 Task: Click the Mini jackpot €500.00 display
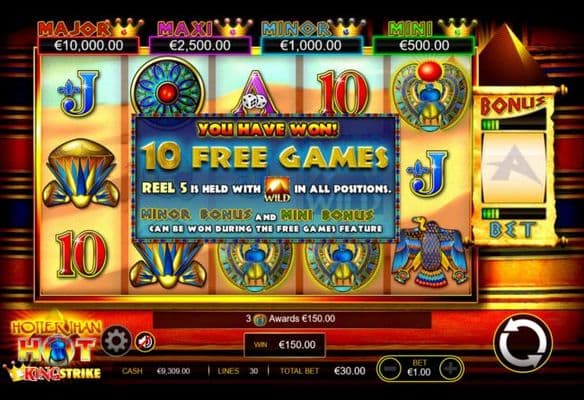click(x=424, y=45)
